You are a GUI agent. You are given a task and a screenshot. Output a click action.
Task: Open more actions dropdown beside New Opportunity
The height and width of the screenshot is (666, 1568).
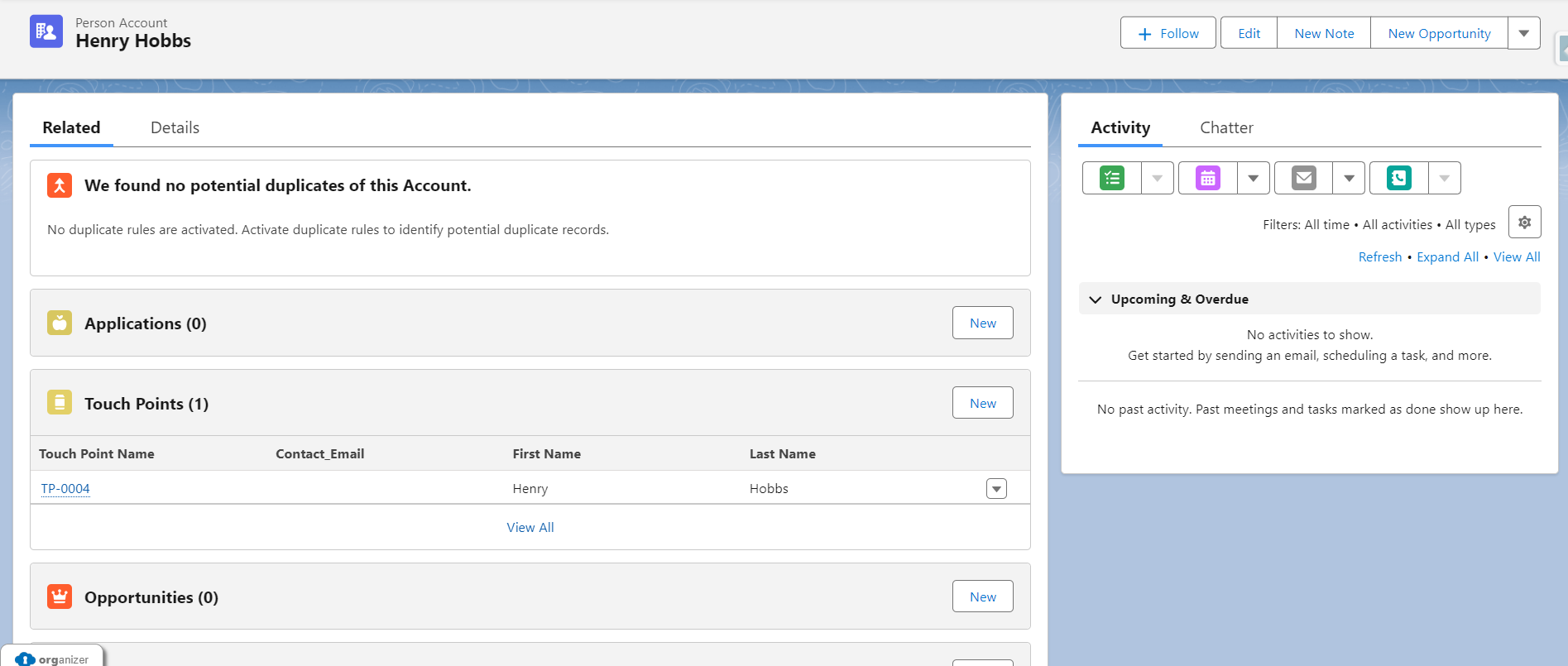click(x=1523, y=33)
